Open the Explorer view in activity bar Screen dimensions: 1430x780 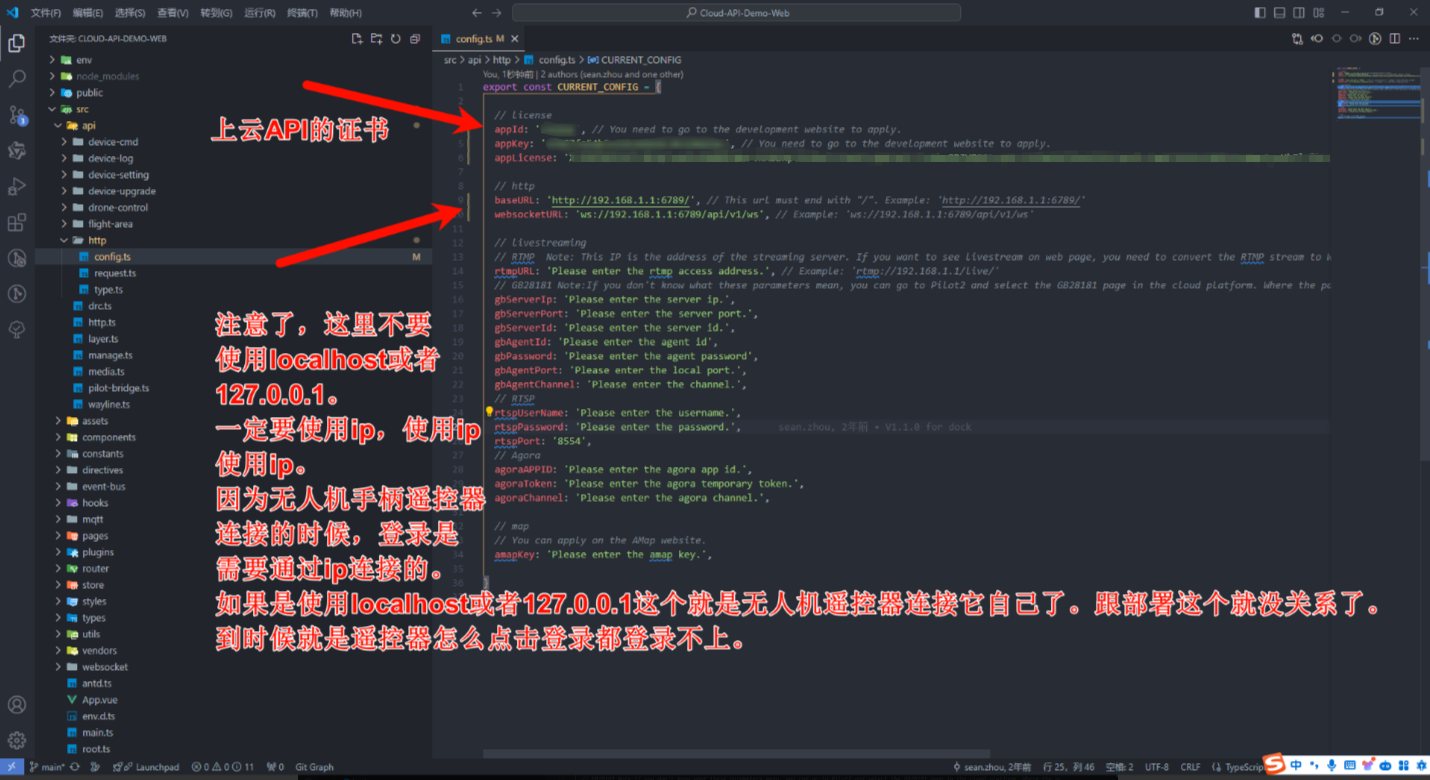(x=17, y=43)
